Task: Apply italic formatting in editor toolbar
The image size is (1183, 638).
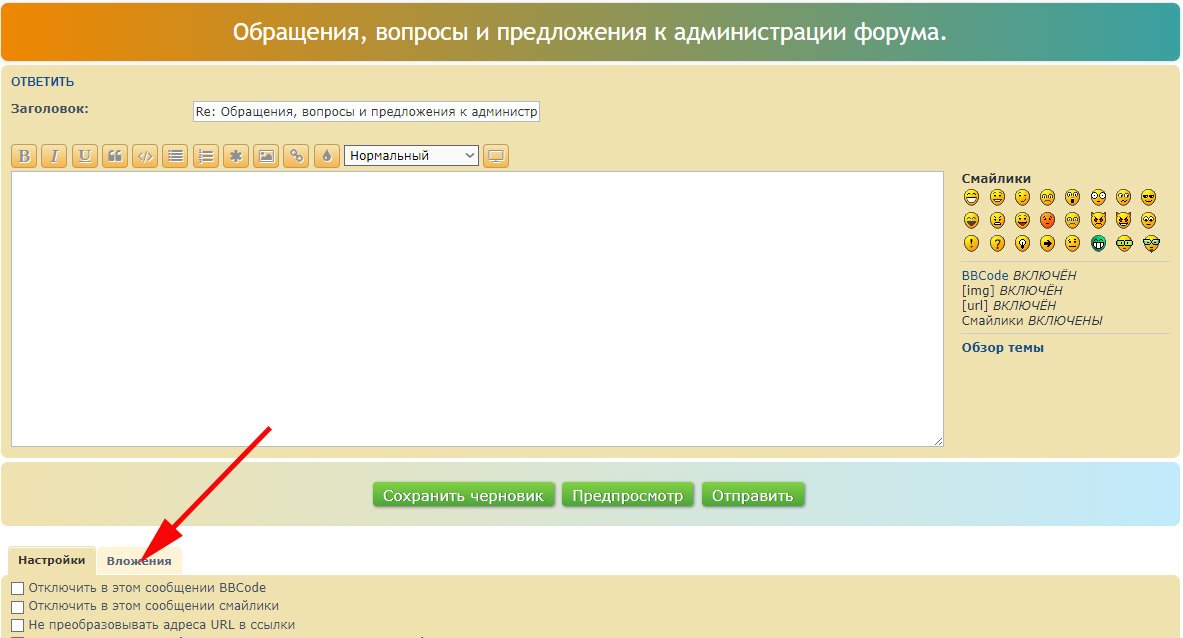Action: (x=55, y=156)
